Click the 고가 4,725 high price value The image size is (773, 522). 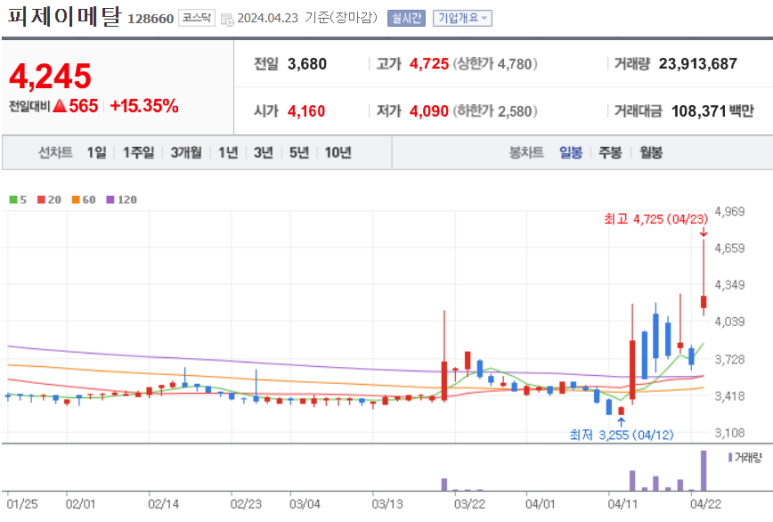(x=429, y=64)
